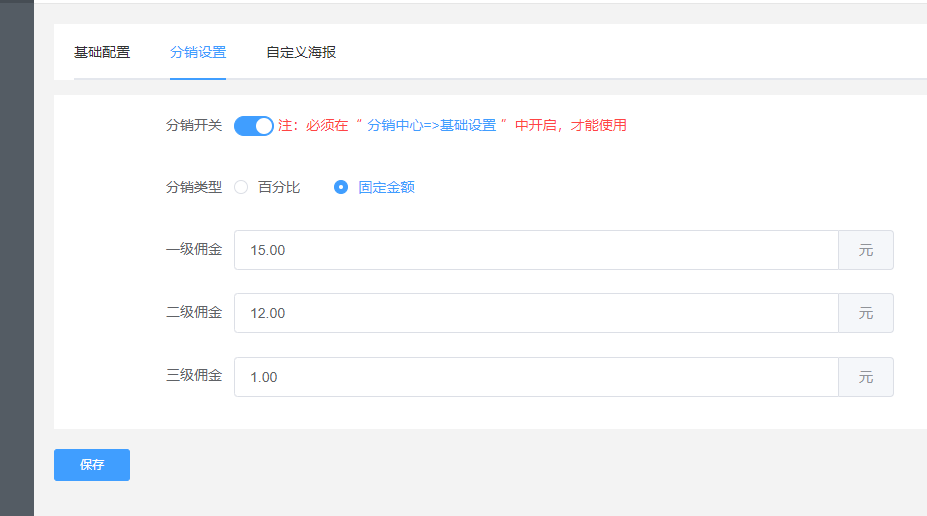Click the 分销类型 field label

[194, 187]
